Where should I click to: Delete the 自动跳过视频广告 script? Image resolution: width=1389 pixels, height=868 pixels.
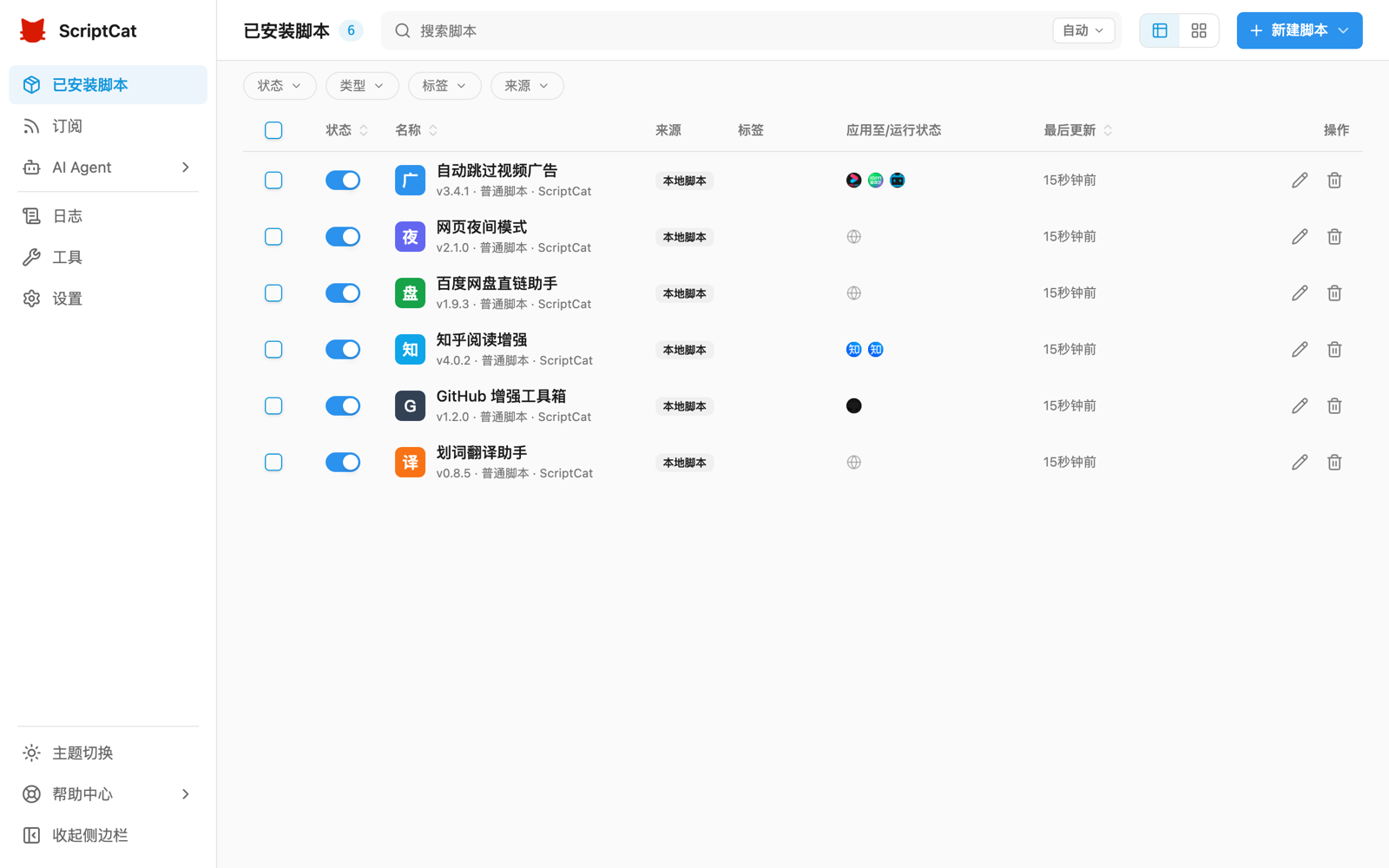click(1334, 181)
